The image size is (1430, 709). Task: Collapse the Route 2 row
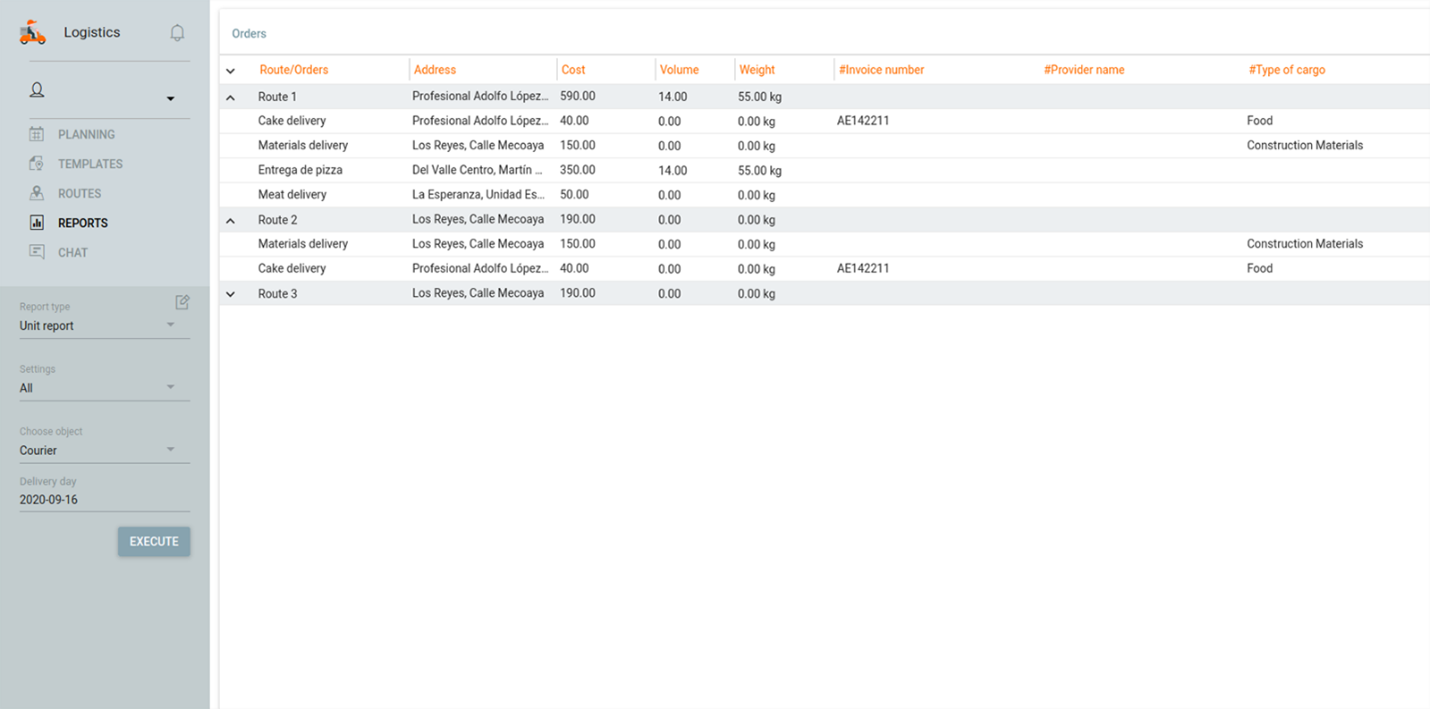[231, 221]
